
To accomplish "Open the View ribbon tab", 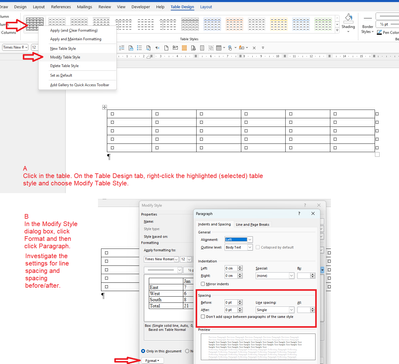I will pos(121,7).
